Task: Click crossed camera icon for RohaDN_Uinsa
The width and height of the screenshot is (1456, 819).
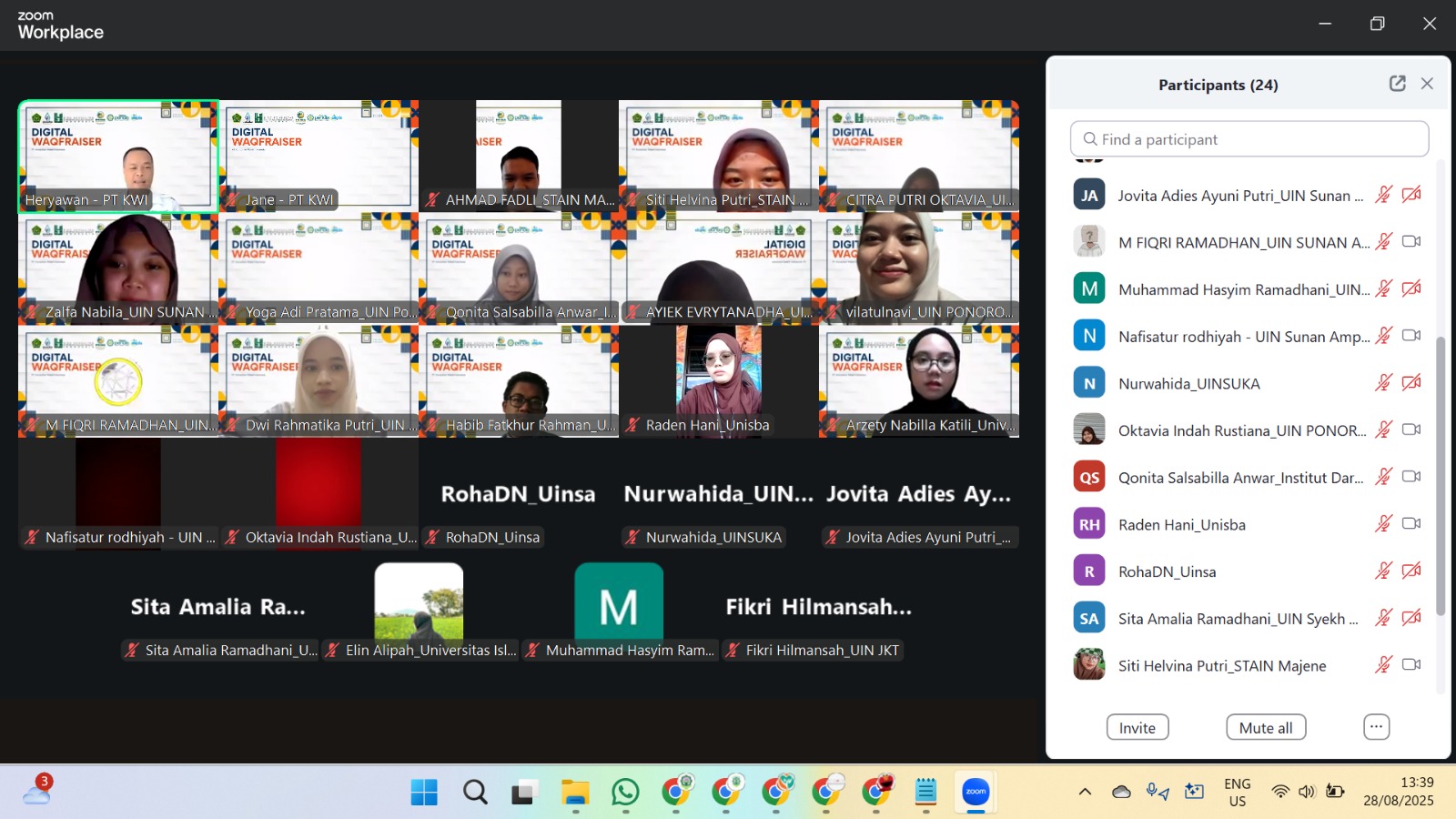Action: tap(1411, 571)
